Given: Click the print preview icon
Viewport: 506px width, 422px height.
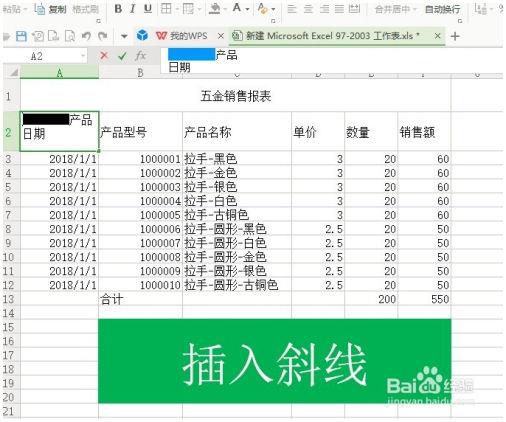Looking at the screenshot, I should pyautogui.click(x=70, y=36).
